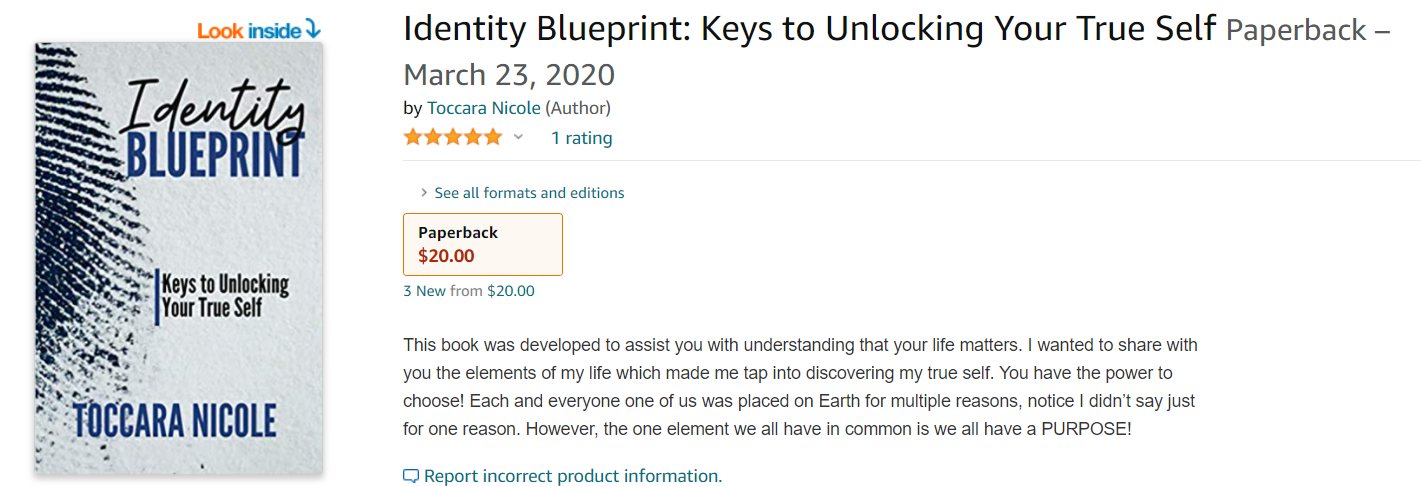The image size is (1421, 487).
Task: Click the third star in the rating
Action: (453, 138)
